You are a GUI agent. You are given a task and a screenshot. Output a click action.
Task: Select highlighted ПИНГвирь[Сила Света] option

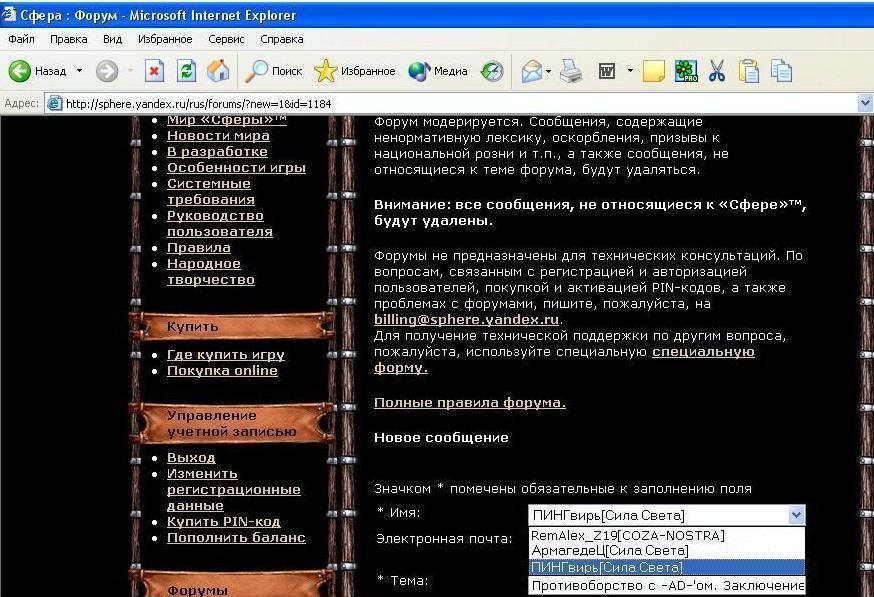click(x=666, y=567)
